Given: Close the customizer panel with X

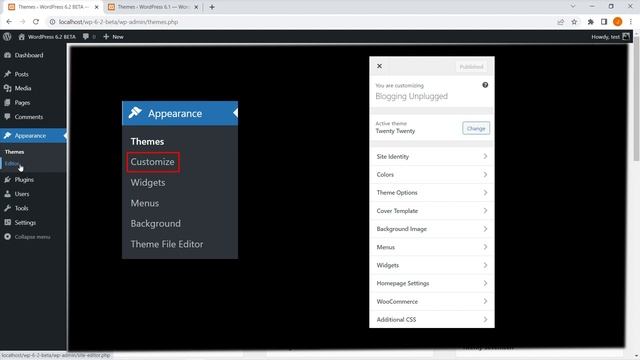Looking at the screenshot, I should (379, 66).
